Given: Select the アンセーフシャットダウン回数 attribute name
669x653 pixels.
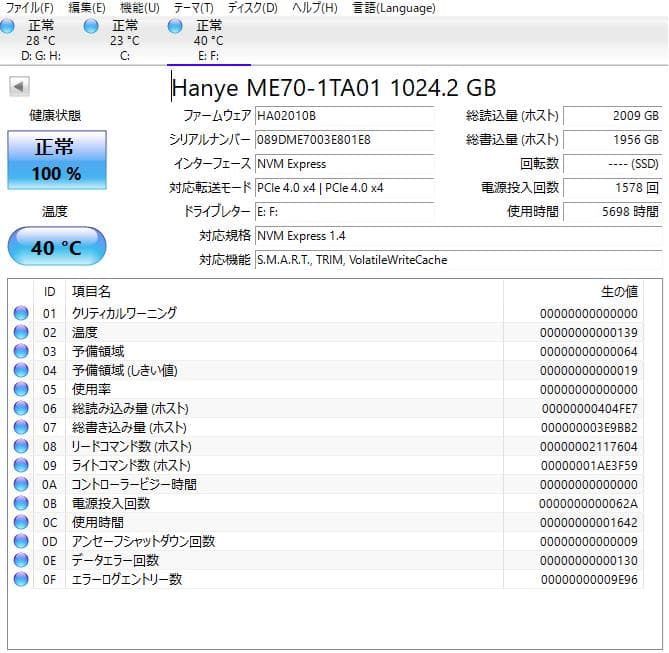Looking at the screenshot, I should pyautogui.click(x=143, y=541).
